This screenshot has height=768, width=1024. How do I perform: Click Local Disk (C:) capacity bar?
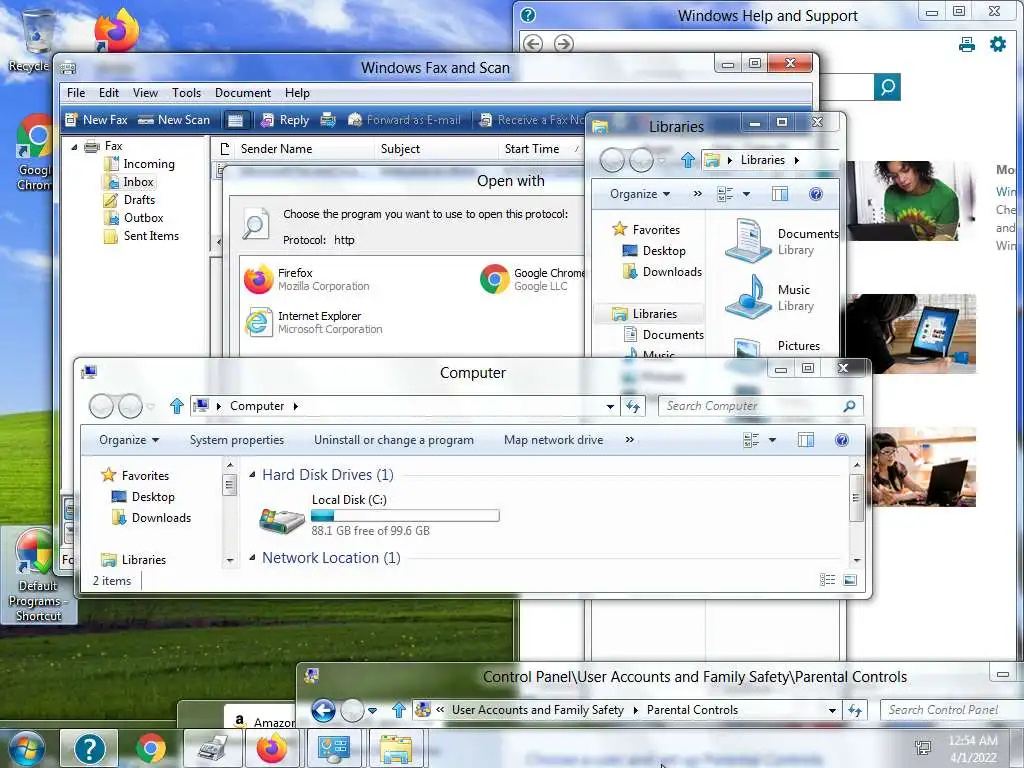coord(405,516)
